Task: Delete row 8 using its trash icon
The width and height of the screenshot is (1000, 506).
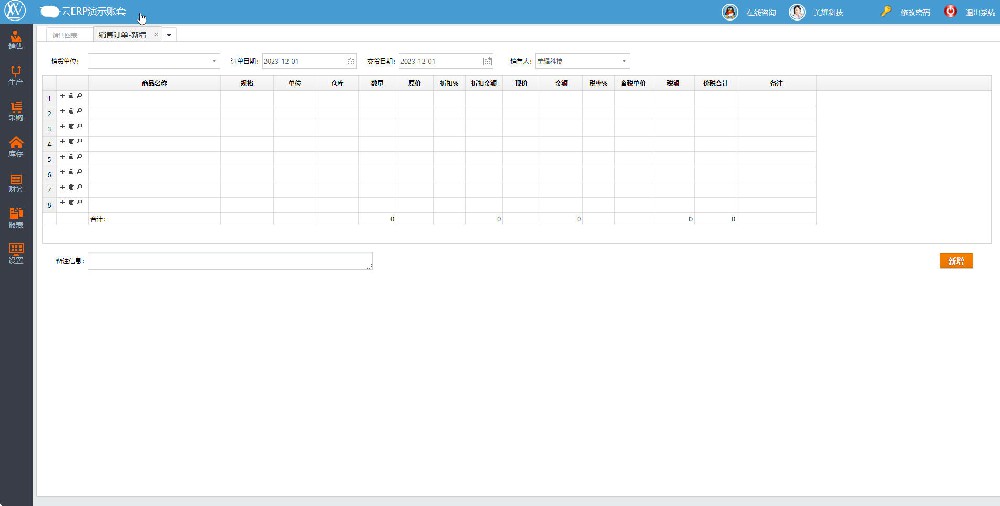Action: click(x=71, y=203)
